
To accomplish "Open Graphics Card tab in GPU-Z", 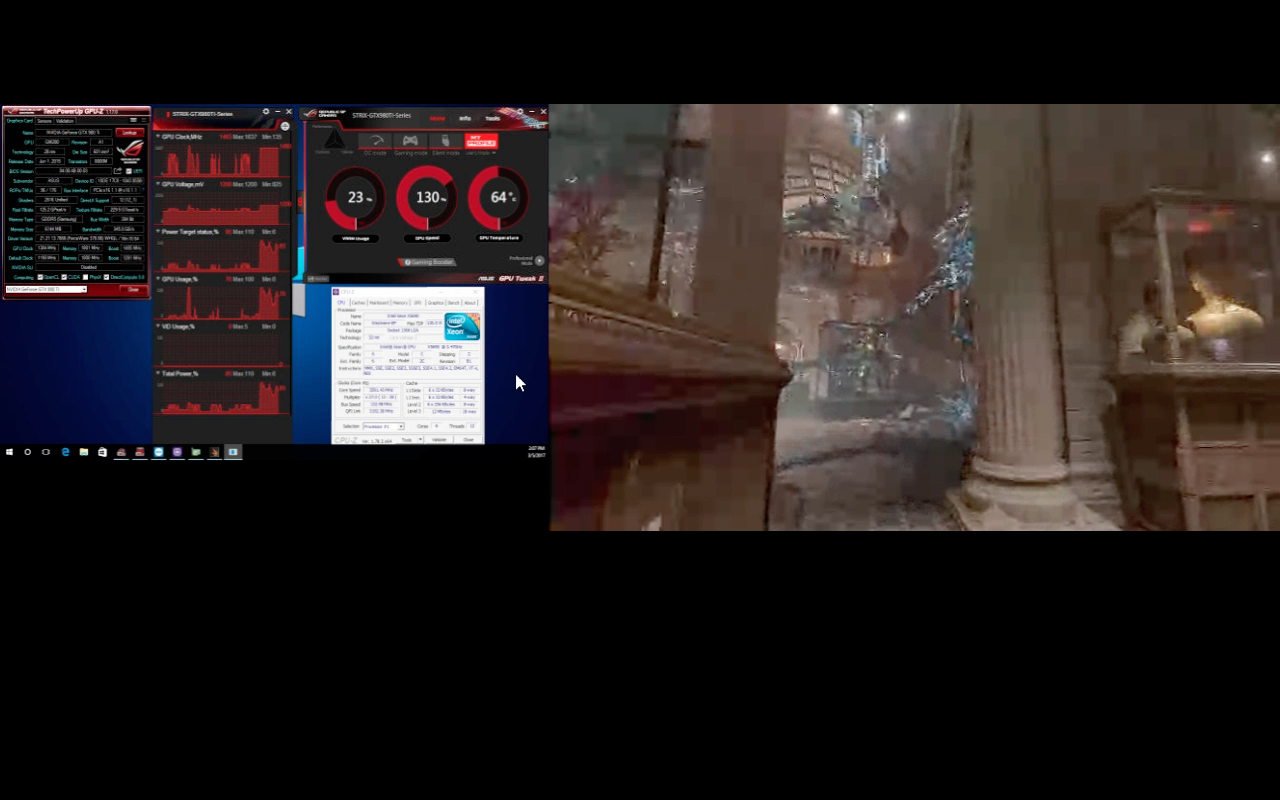I will (20, 121).
